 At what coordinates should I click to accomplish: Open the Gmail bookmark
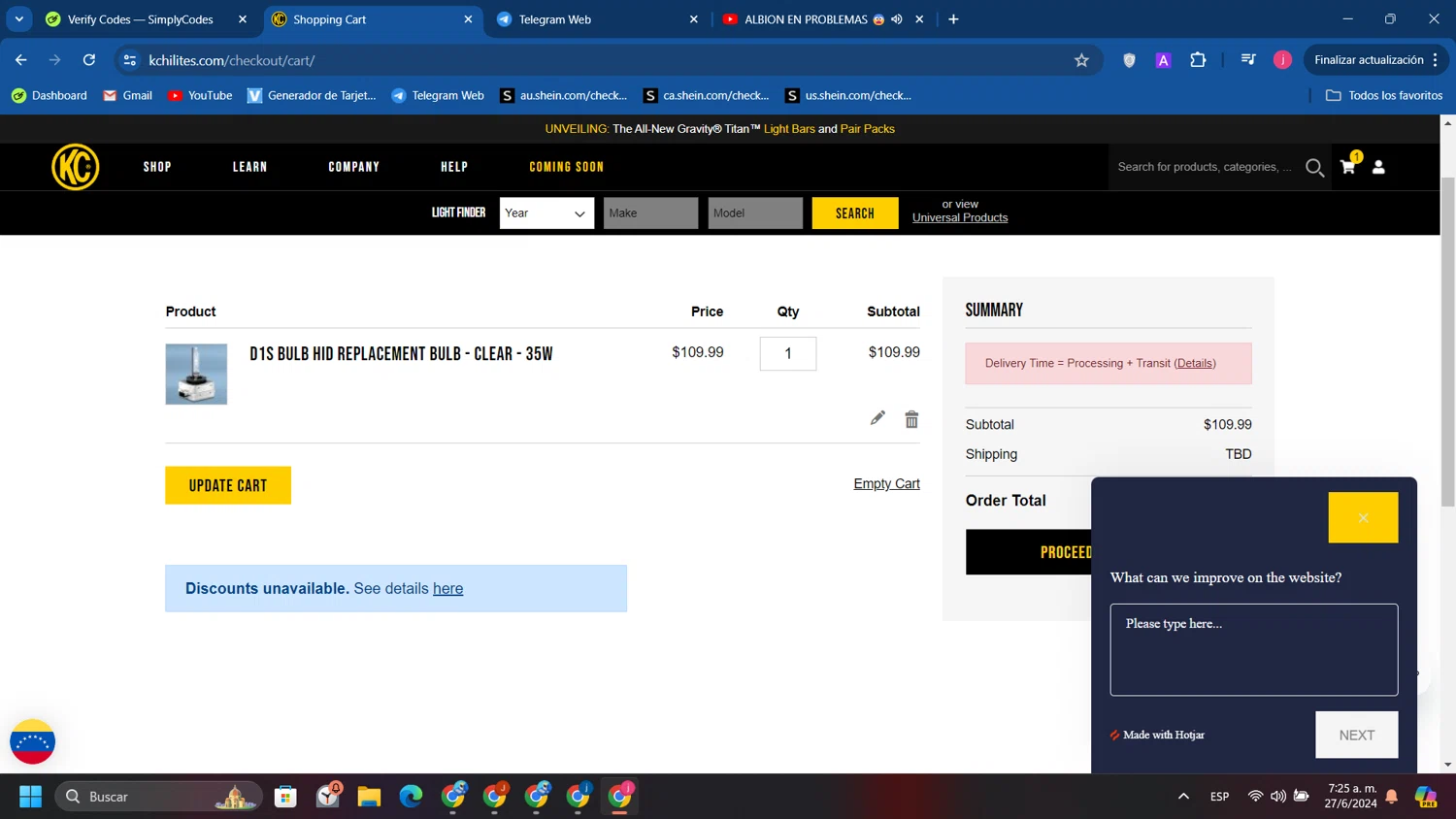127,95
